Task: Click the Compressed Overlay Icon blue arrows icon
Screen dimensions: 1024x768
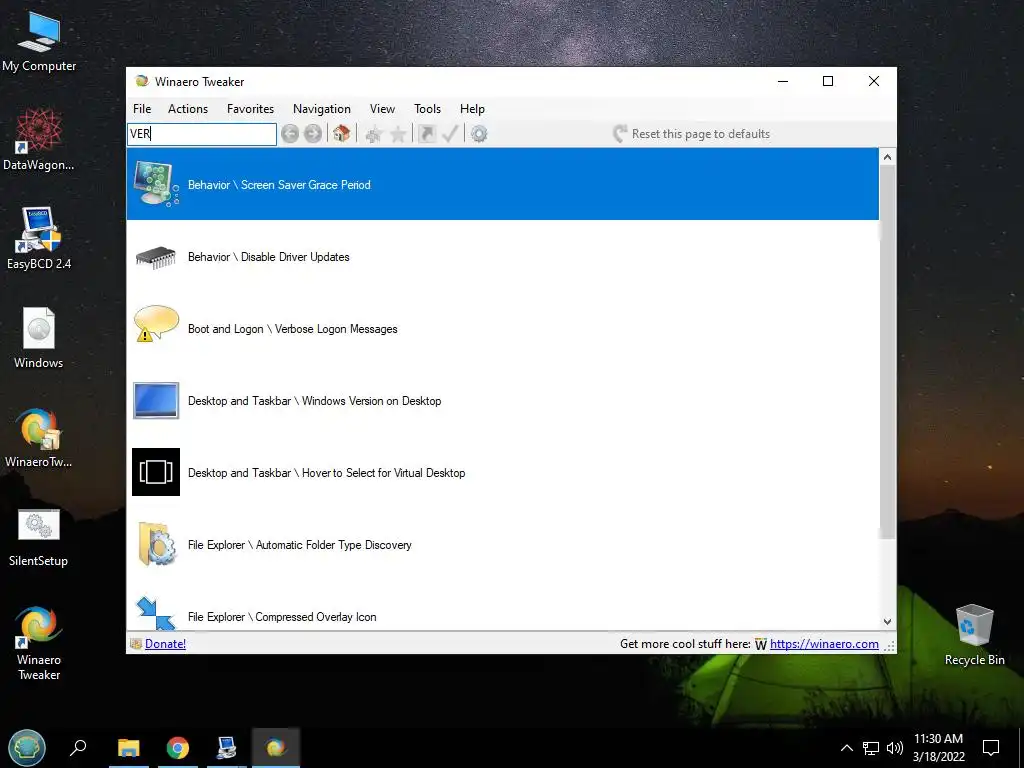Action: tap(156, 614)
